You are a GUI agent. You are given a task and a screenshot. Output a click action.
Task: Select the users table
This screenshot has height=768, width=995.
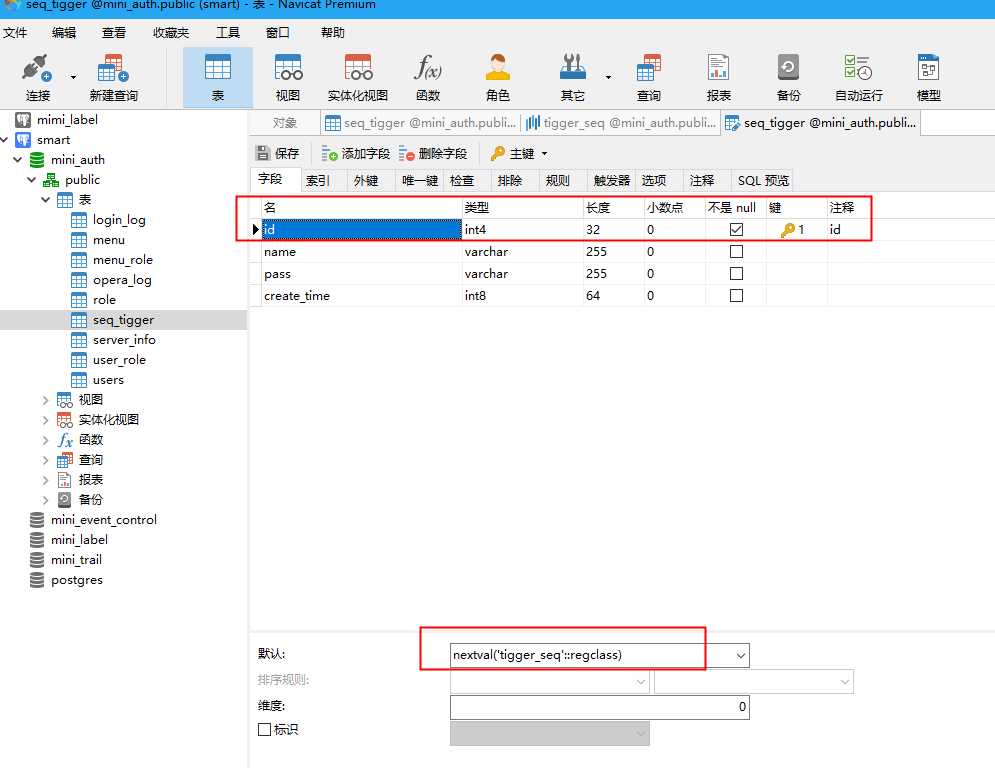(108, 380)
